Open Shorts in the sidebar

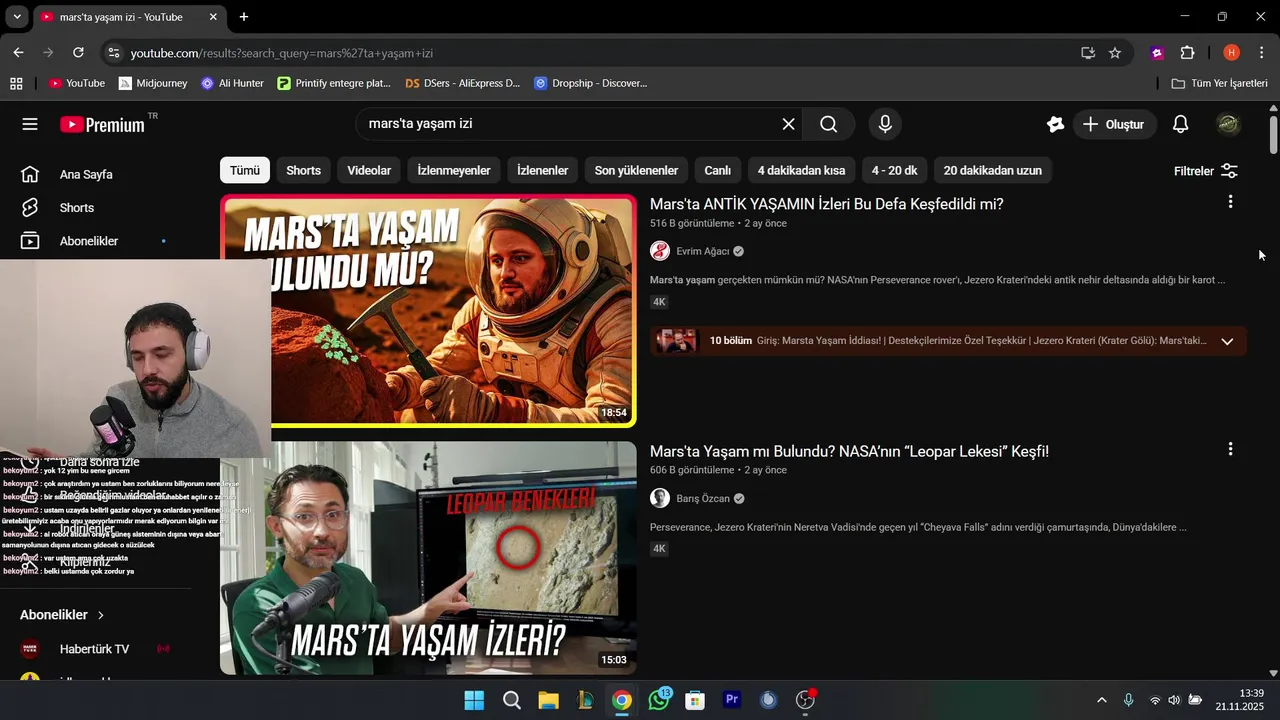77,208
